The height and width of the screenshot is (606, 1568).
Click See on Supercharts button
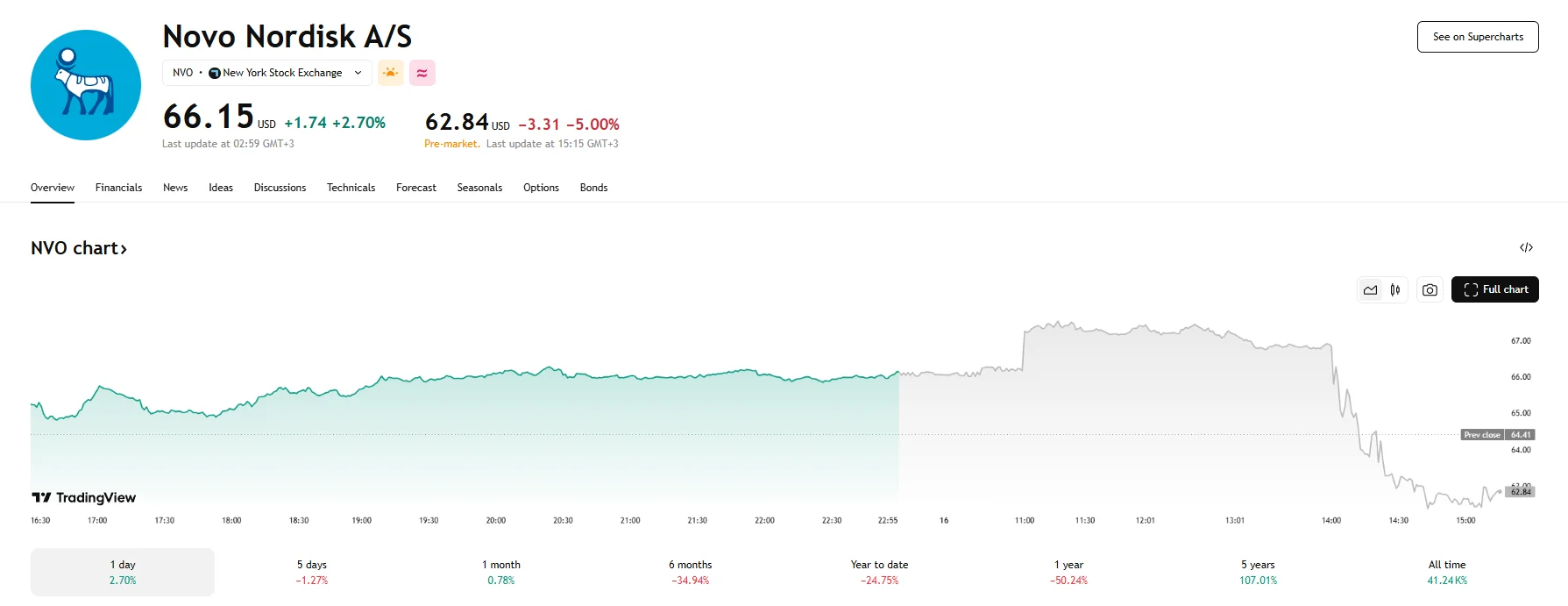click(1478, 37)
